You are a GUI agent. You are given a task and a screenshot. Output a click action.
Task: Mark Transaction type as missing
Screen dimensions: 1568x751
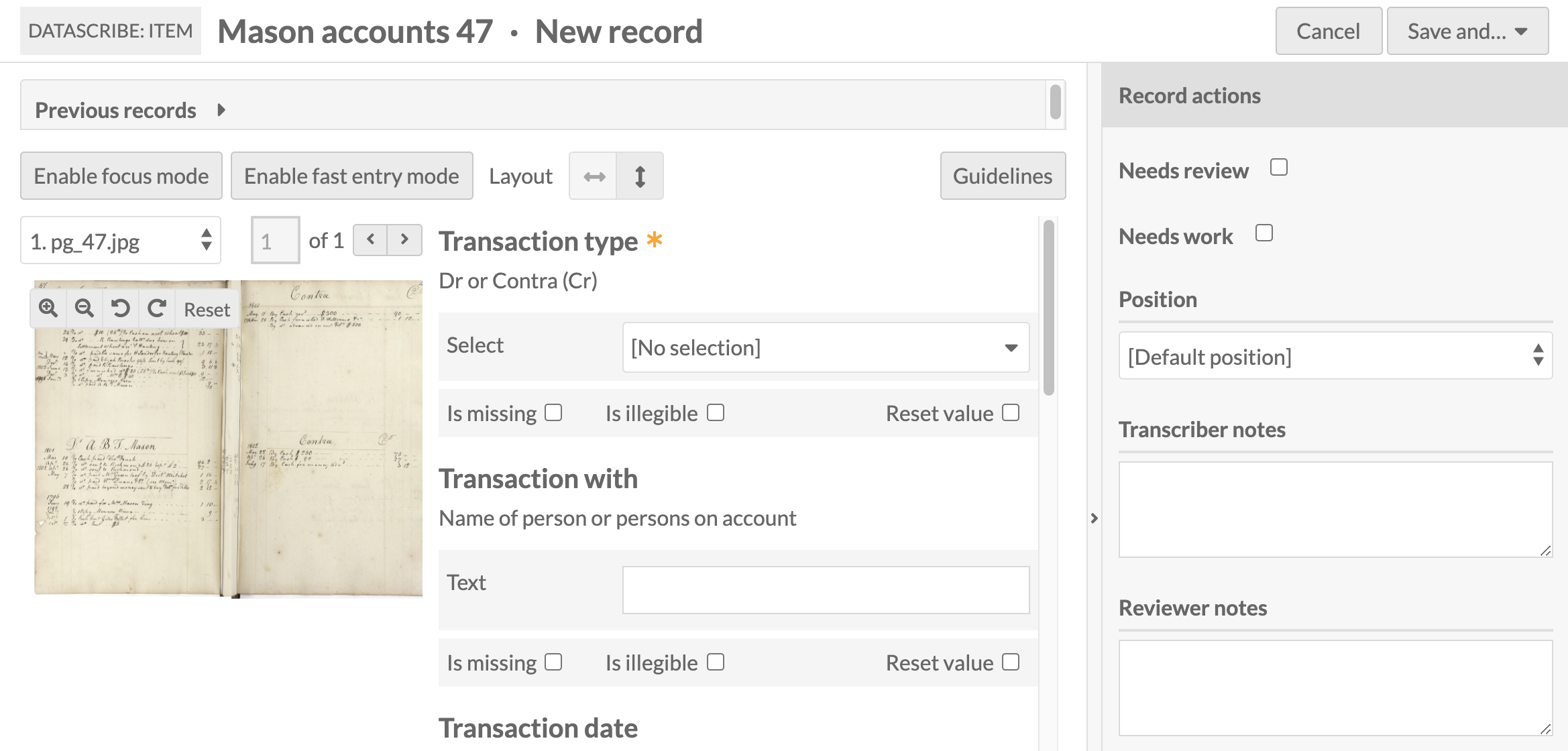pos(553,412)
